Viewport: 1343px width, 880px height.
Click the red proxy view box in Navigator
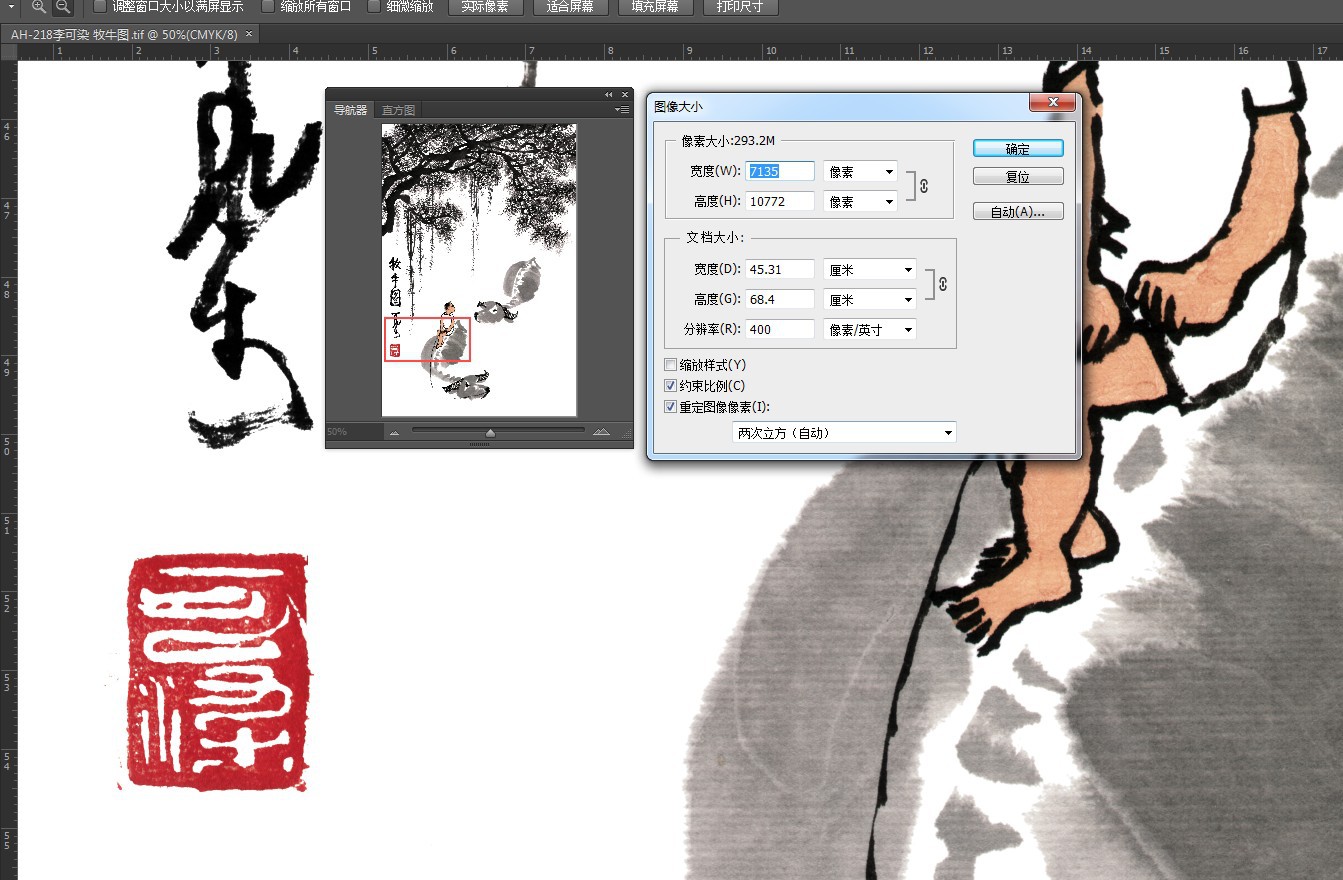[427, 339]
